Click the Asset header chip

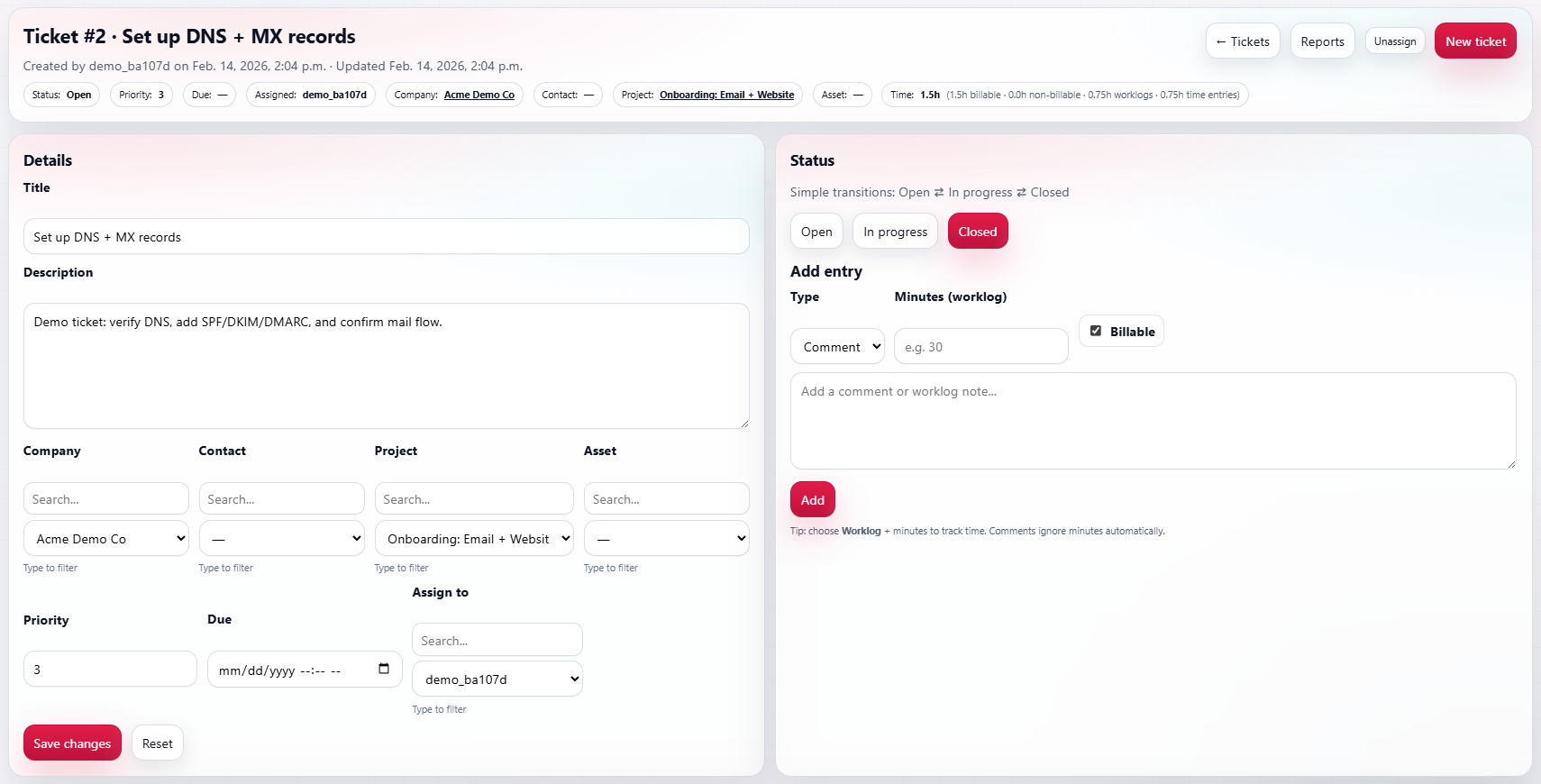tap(843, 95)
